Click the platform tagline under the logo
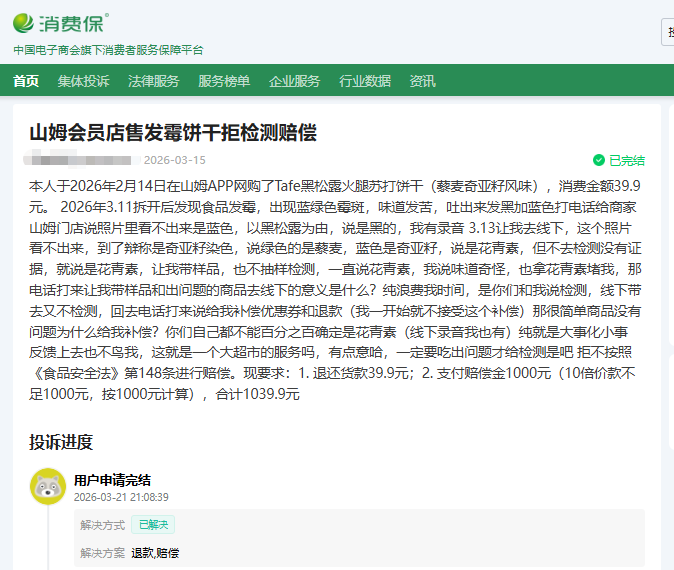The height and width of the screenshot is (570, 674). [108, 49]
